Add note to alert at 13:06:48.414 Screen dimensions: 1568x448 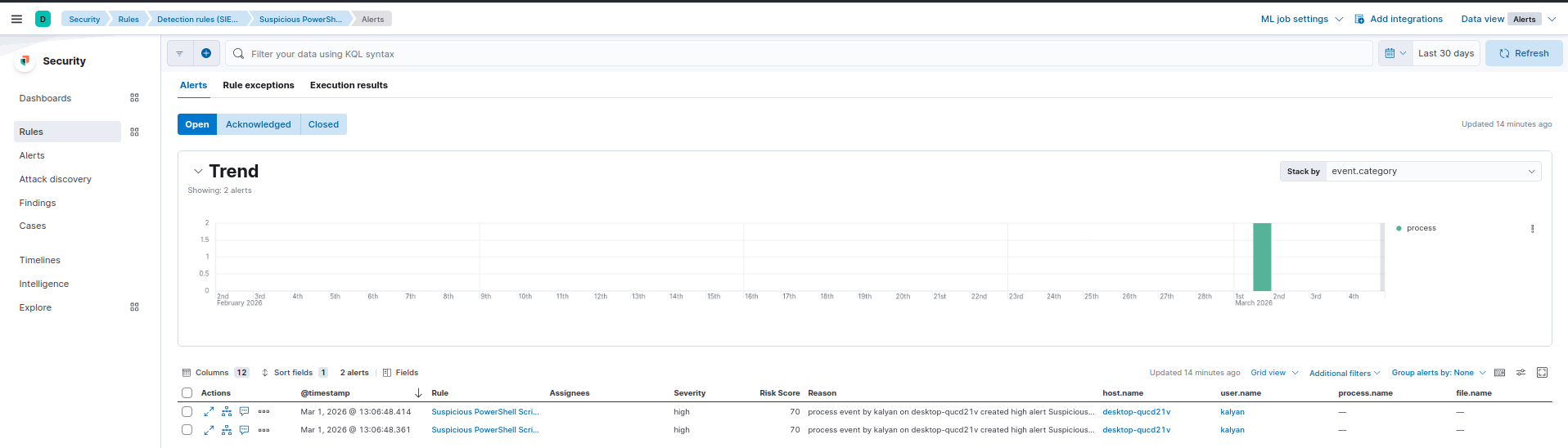pos(244,412)
